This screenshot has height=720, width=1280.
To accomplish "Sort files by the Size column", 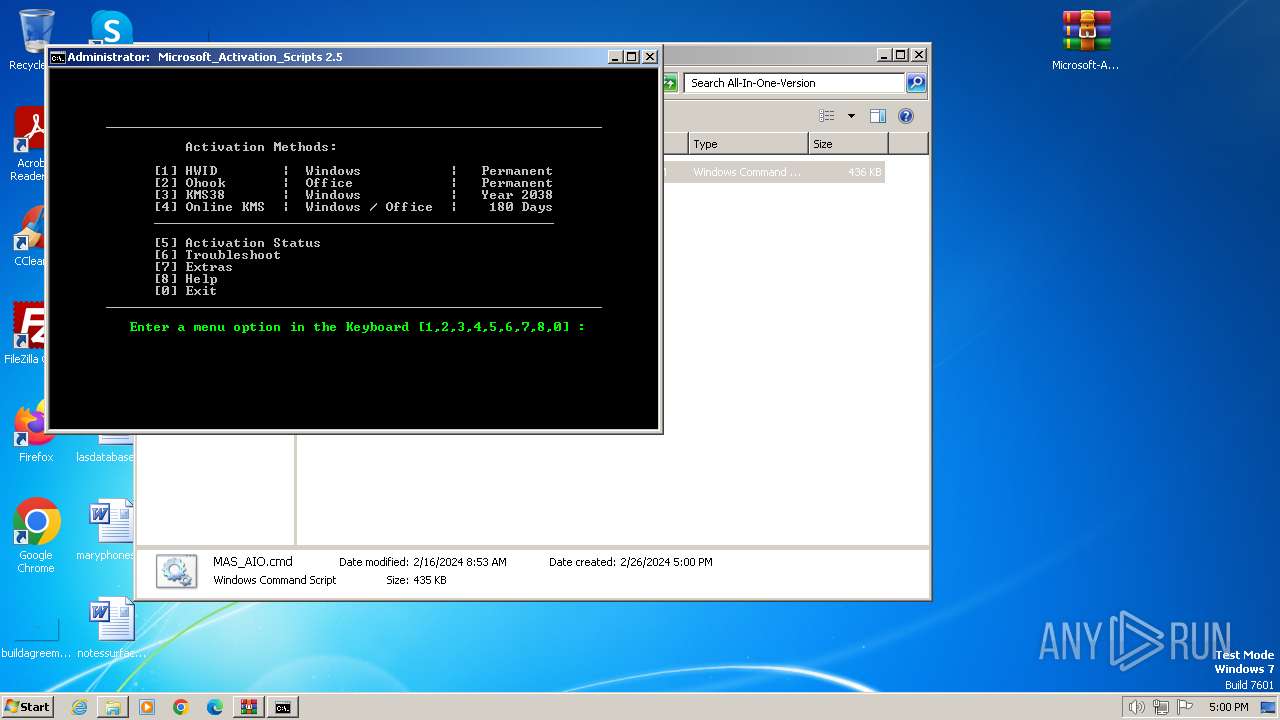I will point(848,144).
